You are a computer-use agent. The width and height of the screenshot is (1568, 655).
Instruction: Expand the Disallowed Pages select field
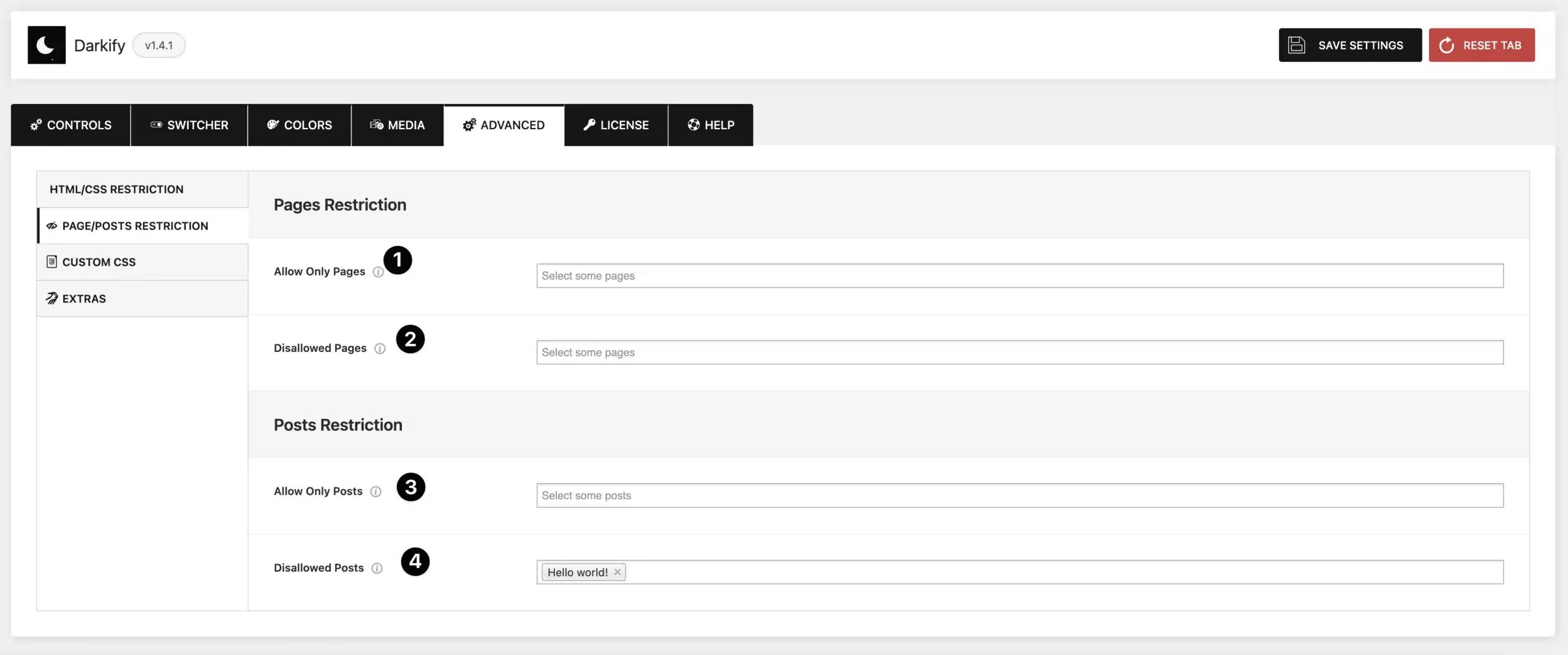(x=1019, y=353)
